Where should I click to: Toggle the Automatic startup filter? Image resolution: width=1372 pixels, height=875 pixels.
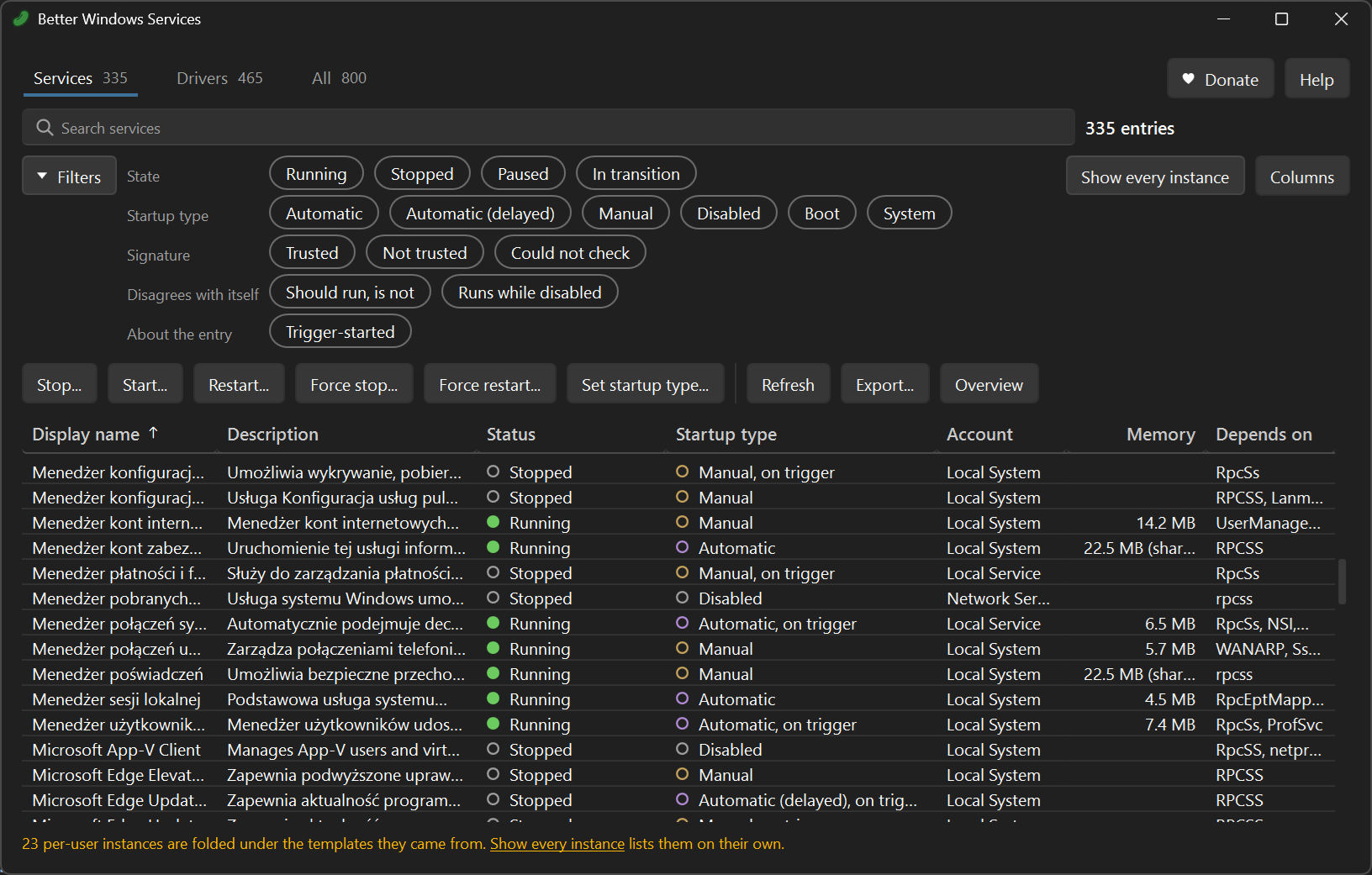click(324, 213)
